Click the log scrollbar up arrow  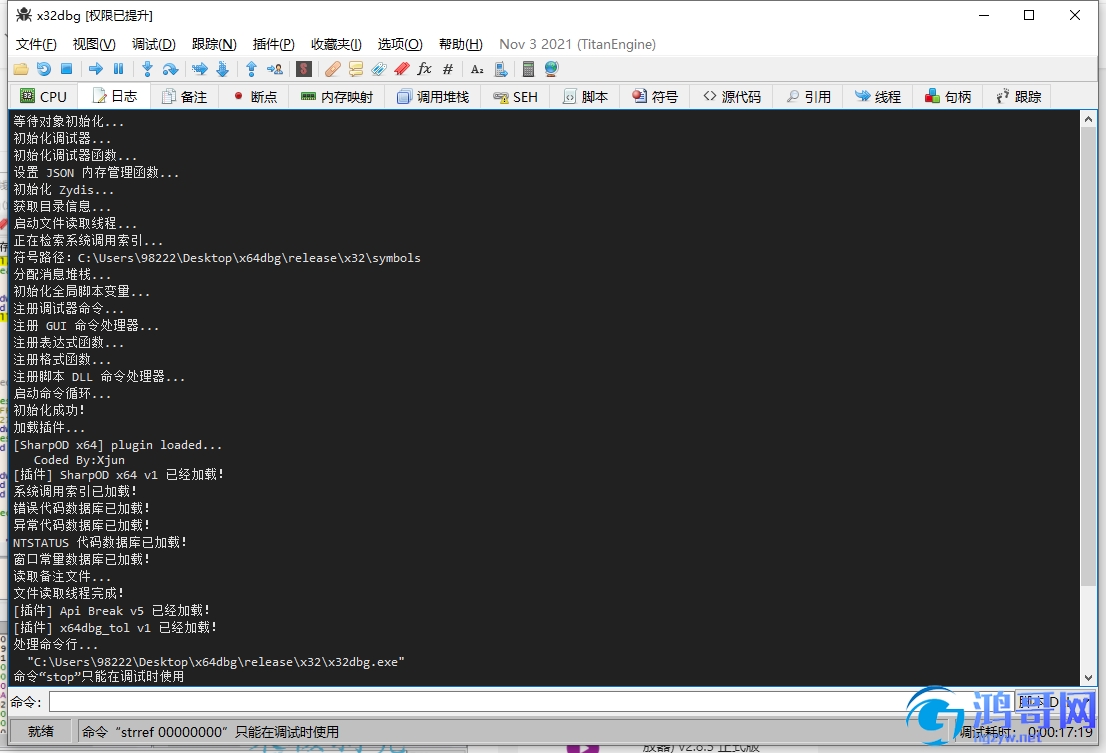pos(1088,119)
